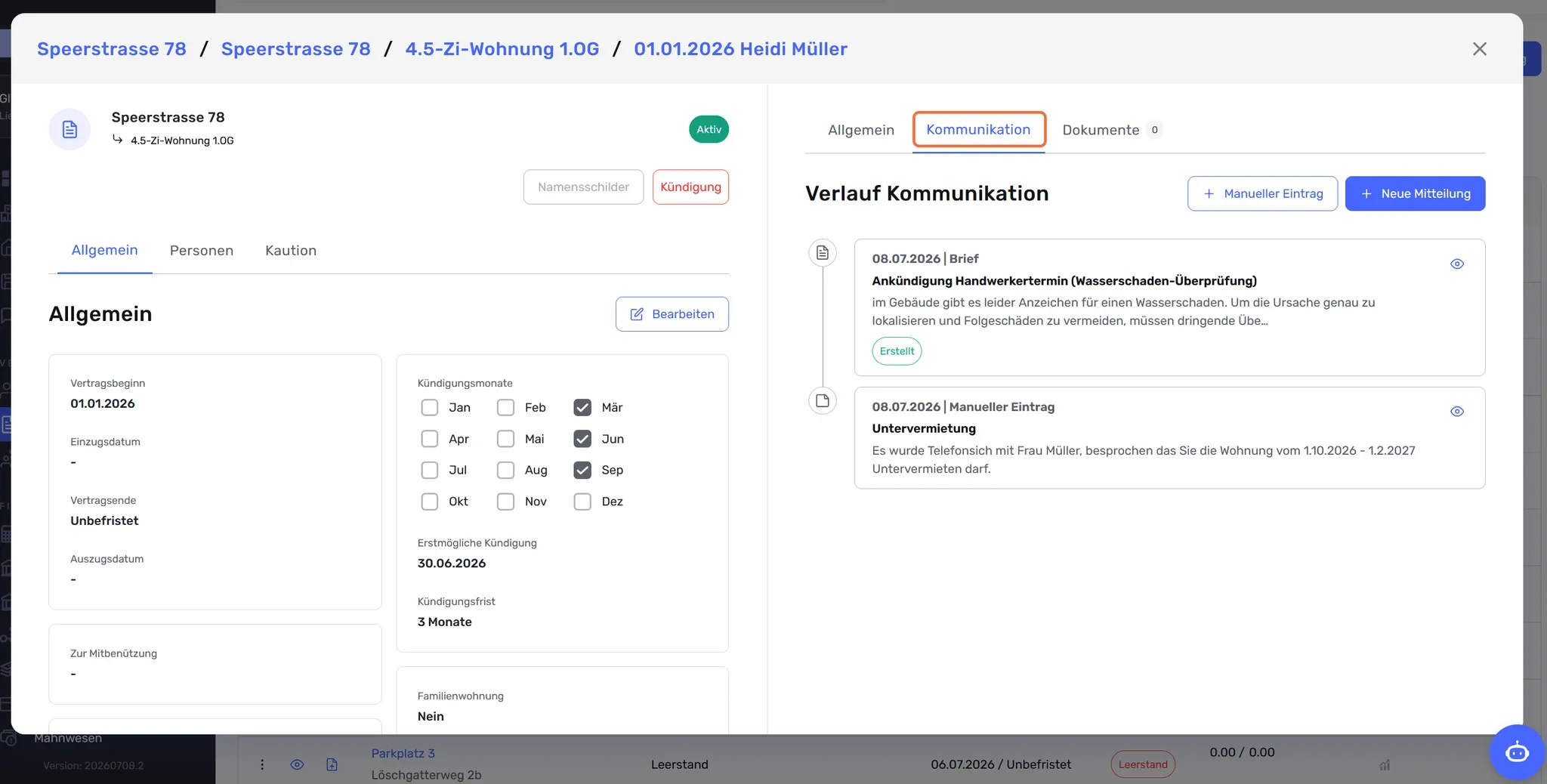Click the letter timeline icon for Brief entry
1547x784 pixels.
tap(823, 252)
